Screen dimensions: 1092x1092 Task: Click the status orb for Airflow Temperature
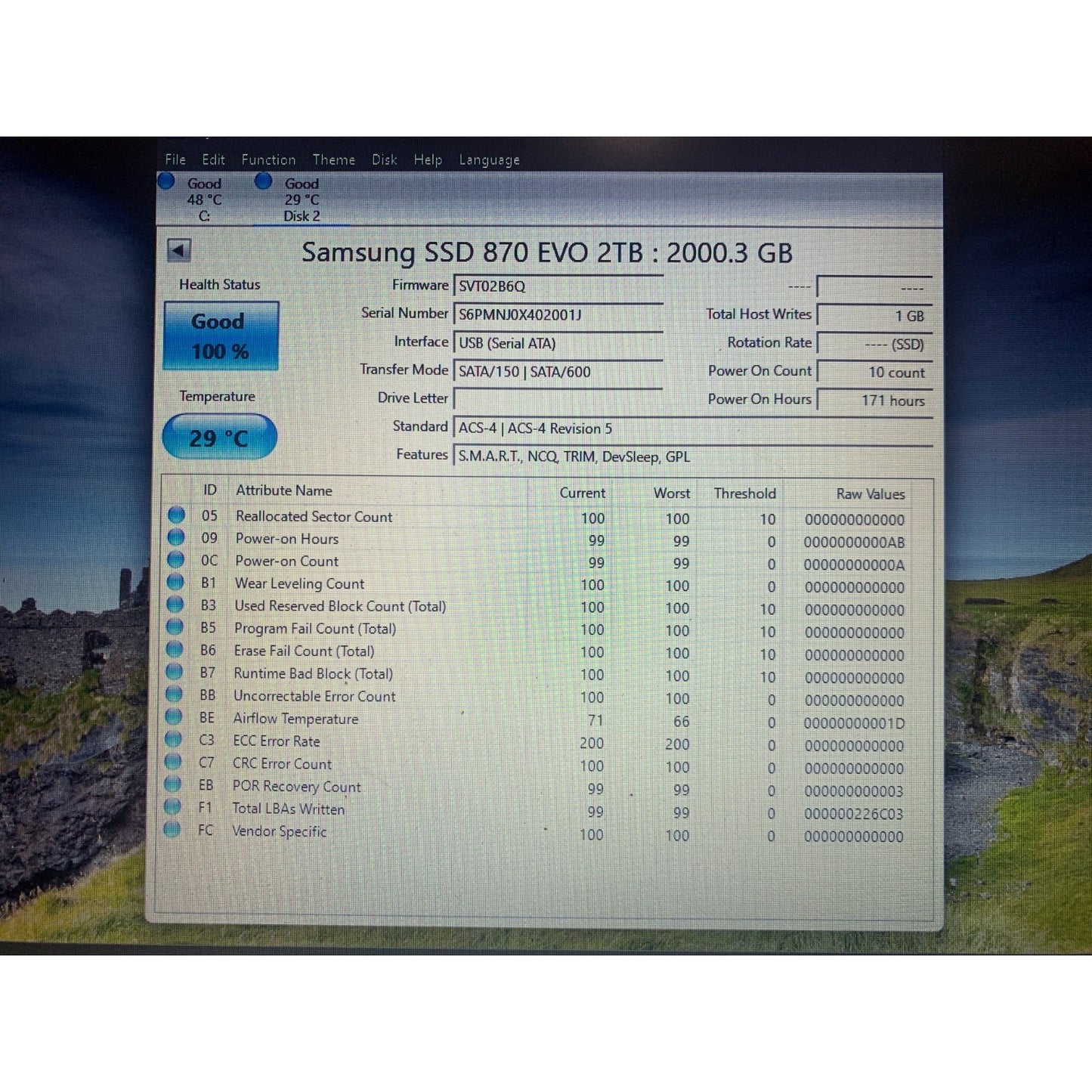(174, 716)
